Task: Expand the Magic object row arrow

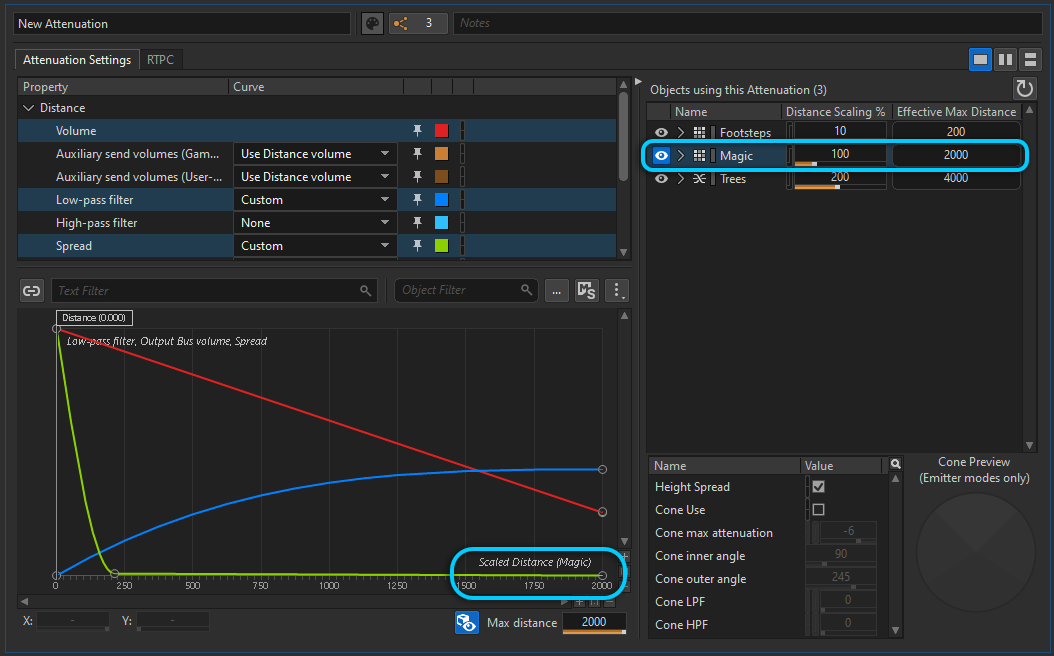Action: coord(679,155)
